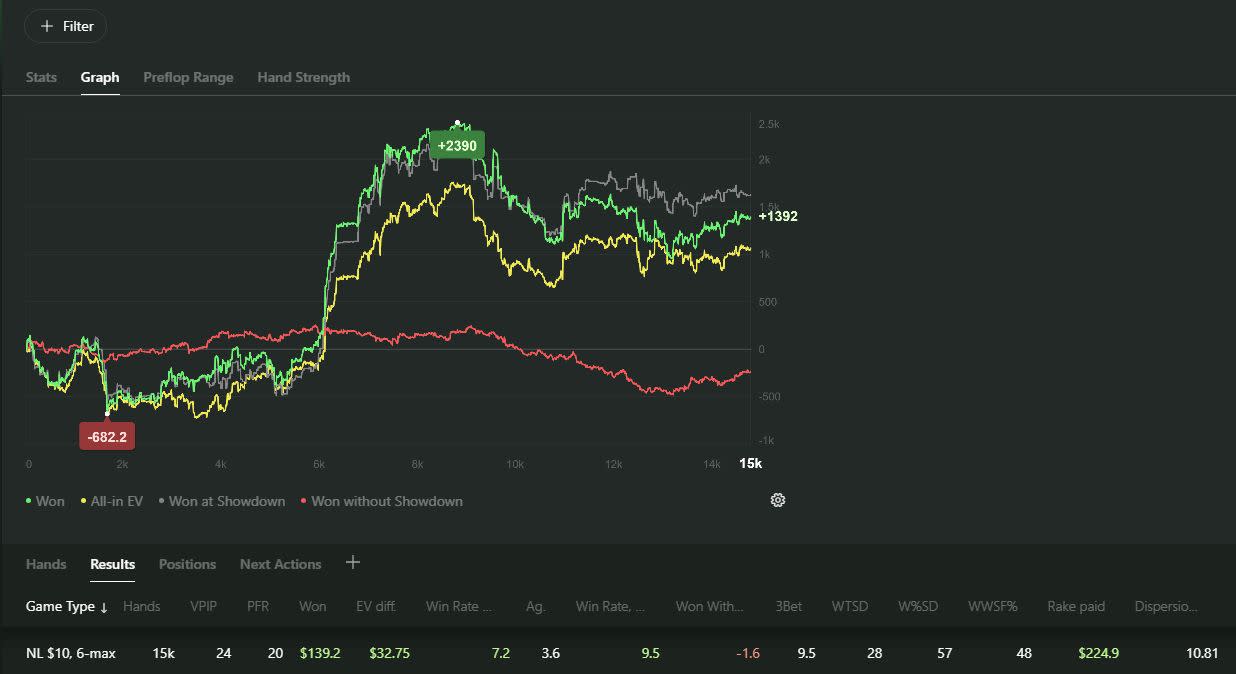Viewport: 1236px width, 674px height.
Task: Open the Preflop Range tab
Action: (188, 77)
